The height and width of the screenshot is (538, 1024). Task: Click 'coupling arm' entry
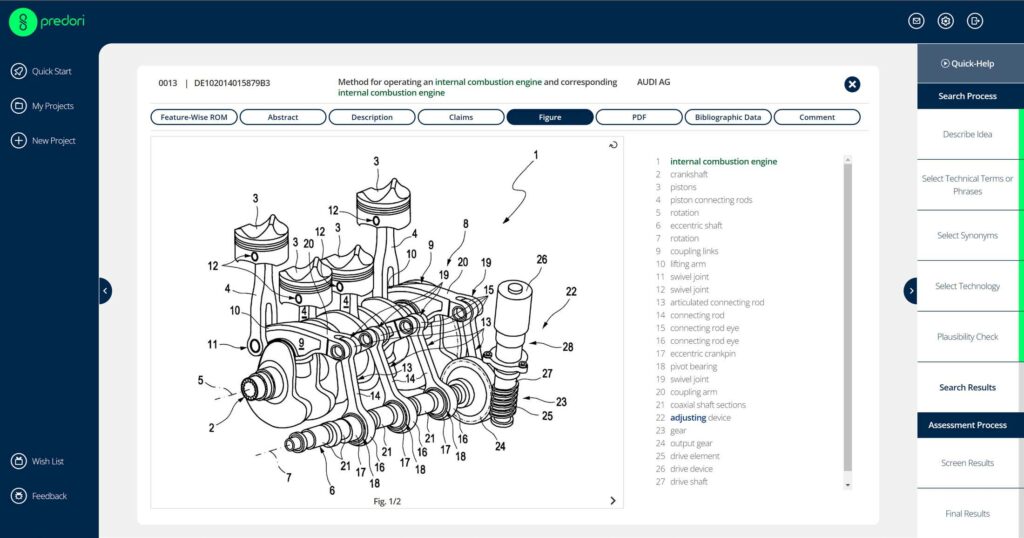point(693,392)
